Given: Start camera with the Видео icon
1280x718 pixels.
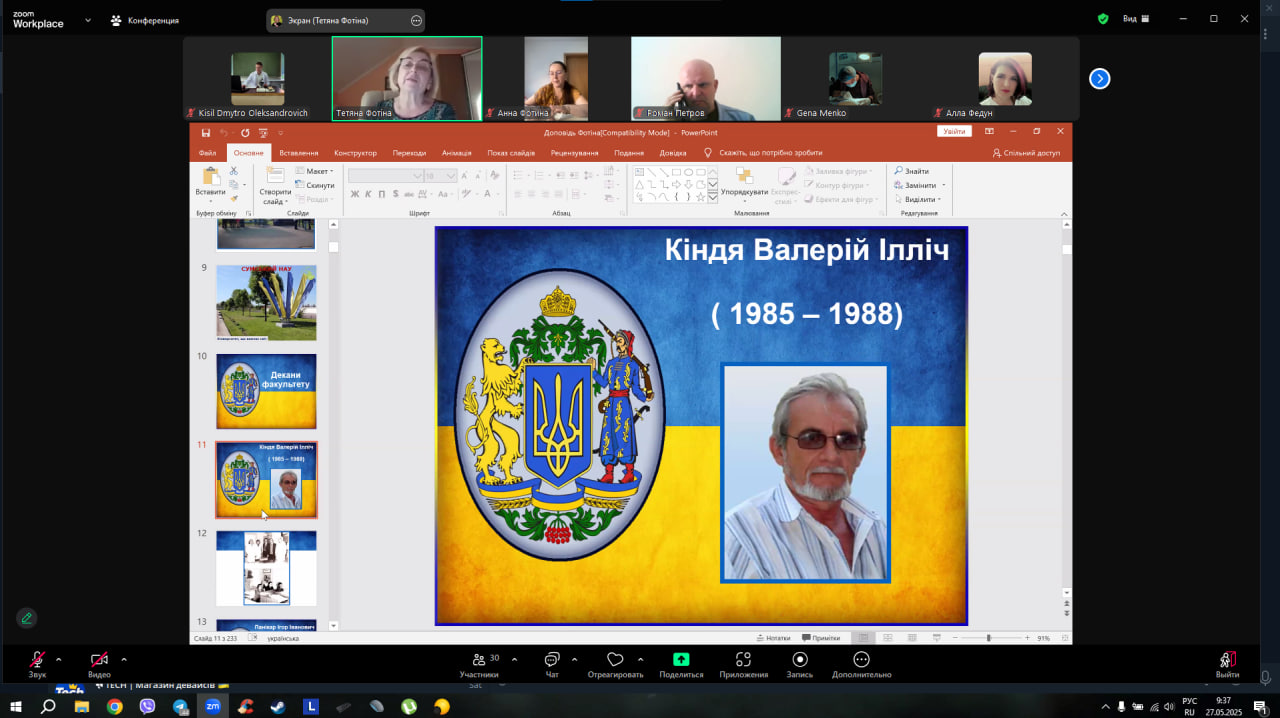Looking at the screenshot, I should [99, 659].
